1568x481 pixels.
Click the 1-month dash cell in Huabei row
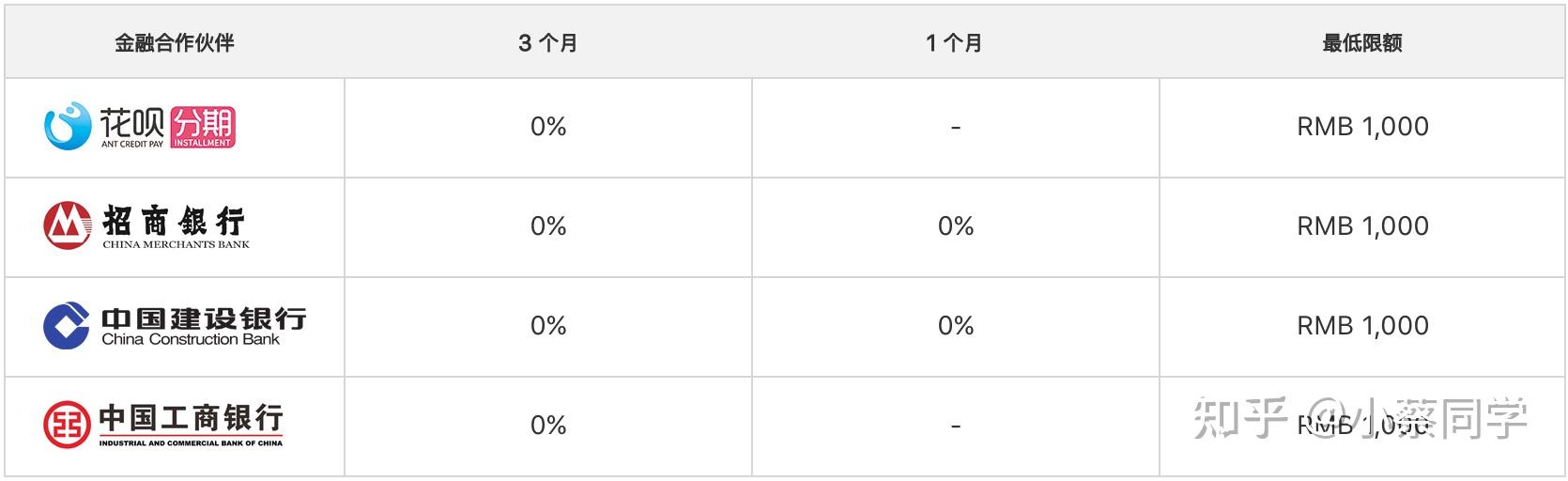(x=956, y=127)
